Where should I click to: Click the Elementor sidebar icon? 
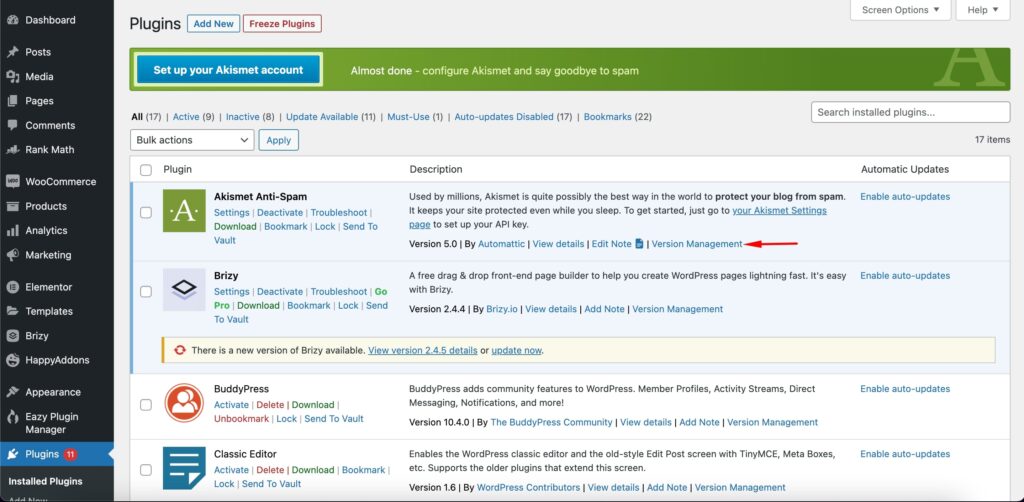[x=12, y=287]
